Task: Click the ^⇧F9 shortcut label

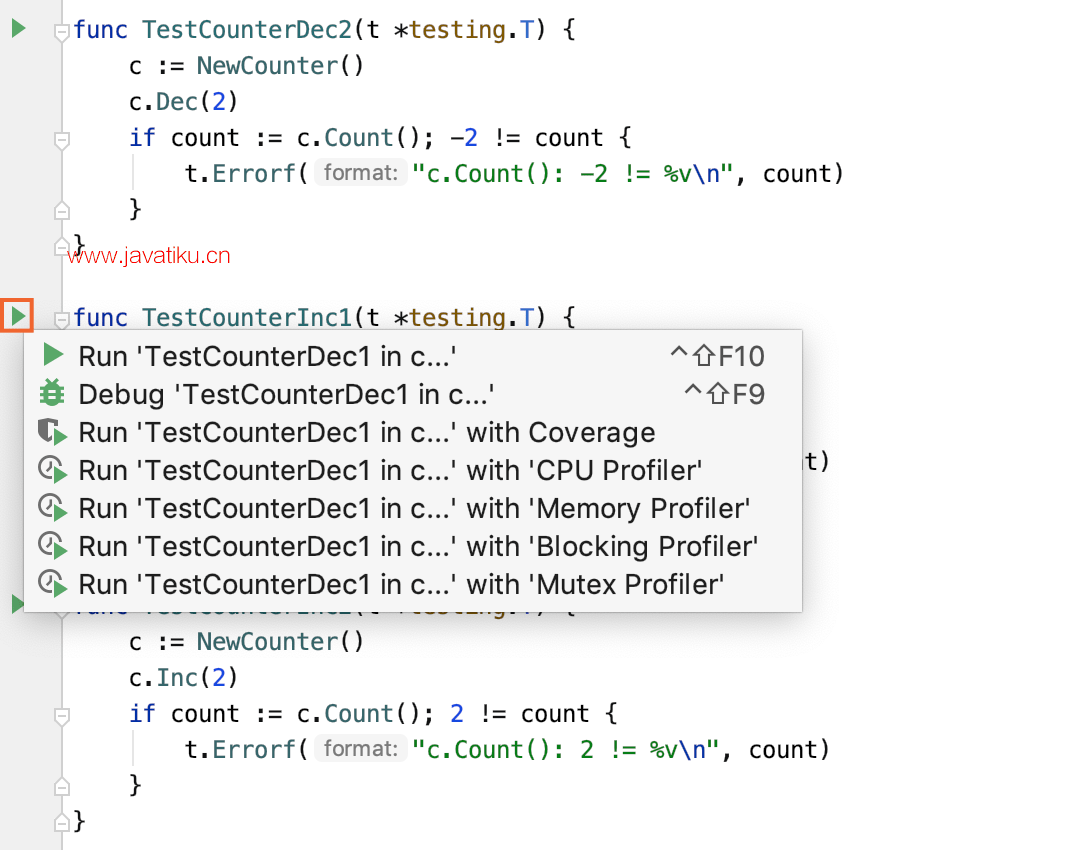Action: coord(724,395)
